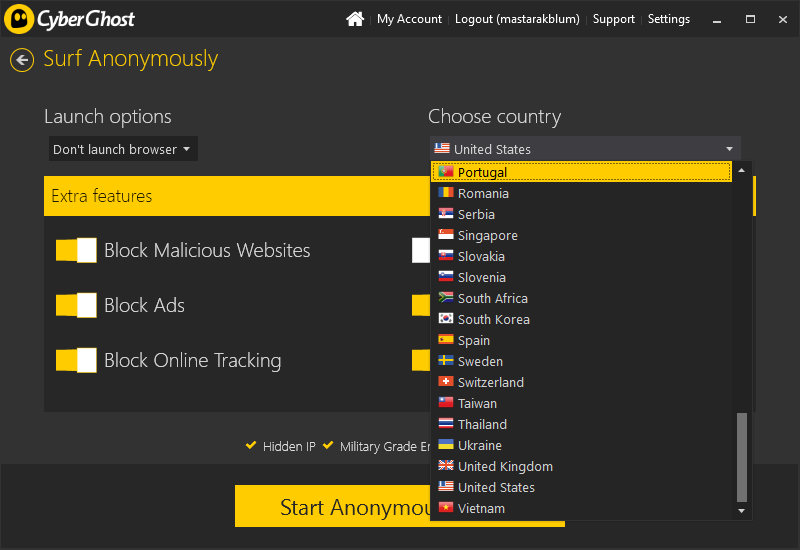
Task: Click the country list scroll down arrow
Action: (742, 511)
